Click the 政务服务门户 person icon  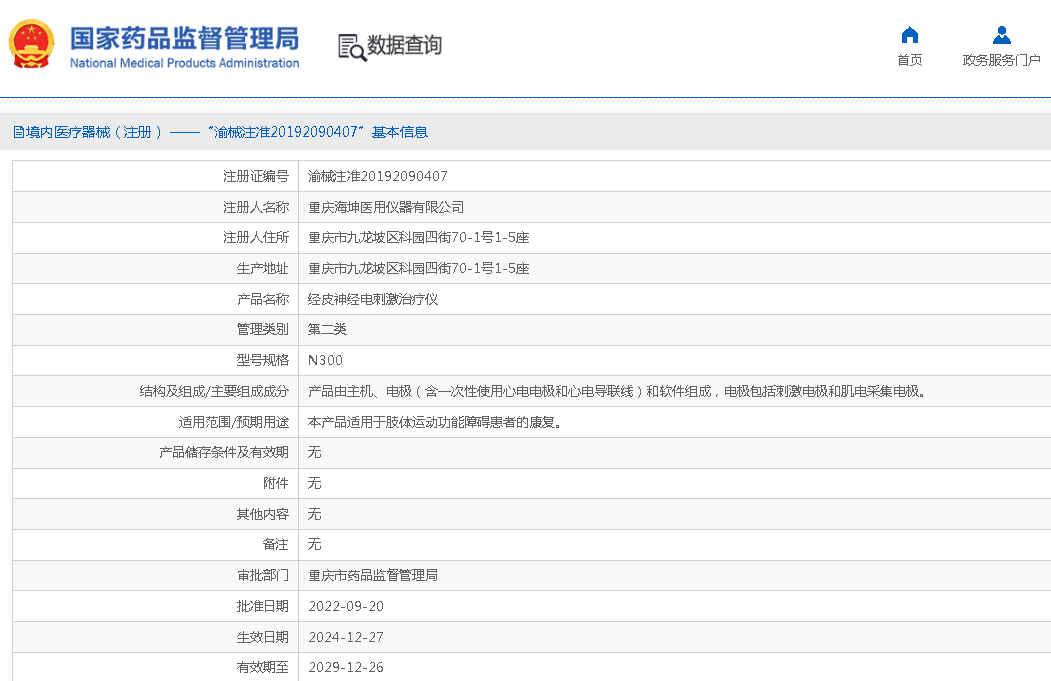point(1001,35)
